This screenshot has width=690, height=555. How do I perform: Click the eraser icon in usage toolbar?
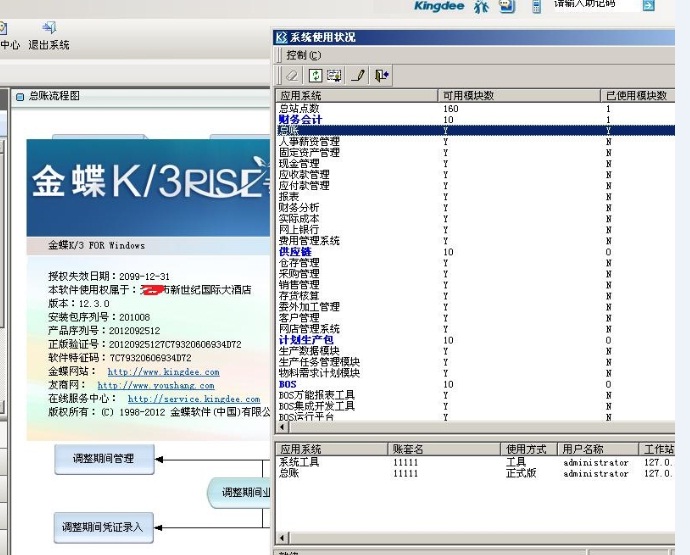tap(292, 75)
